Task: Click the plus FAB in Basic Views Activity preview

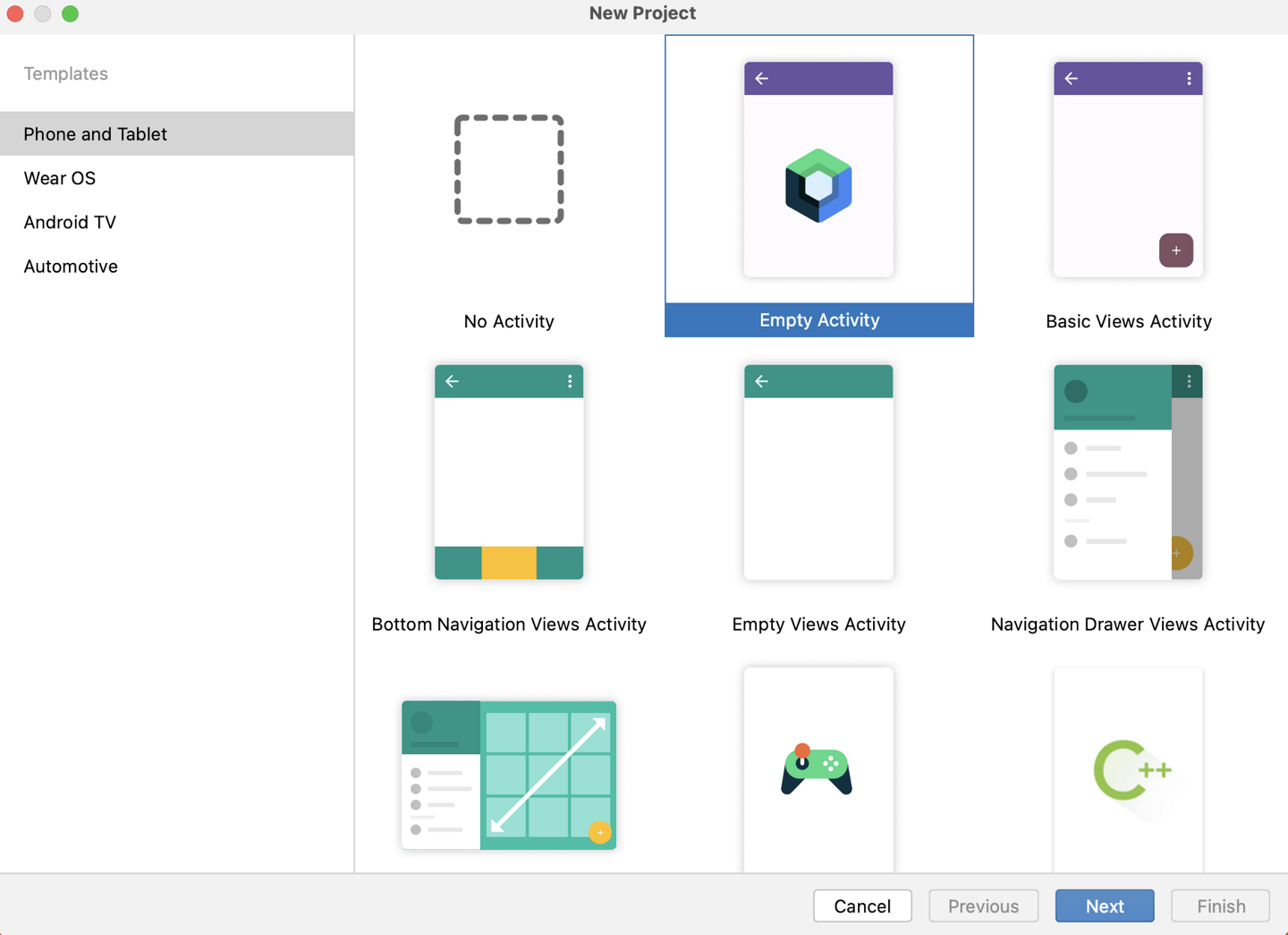Action: click(x=1176, y=251)
